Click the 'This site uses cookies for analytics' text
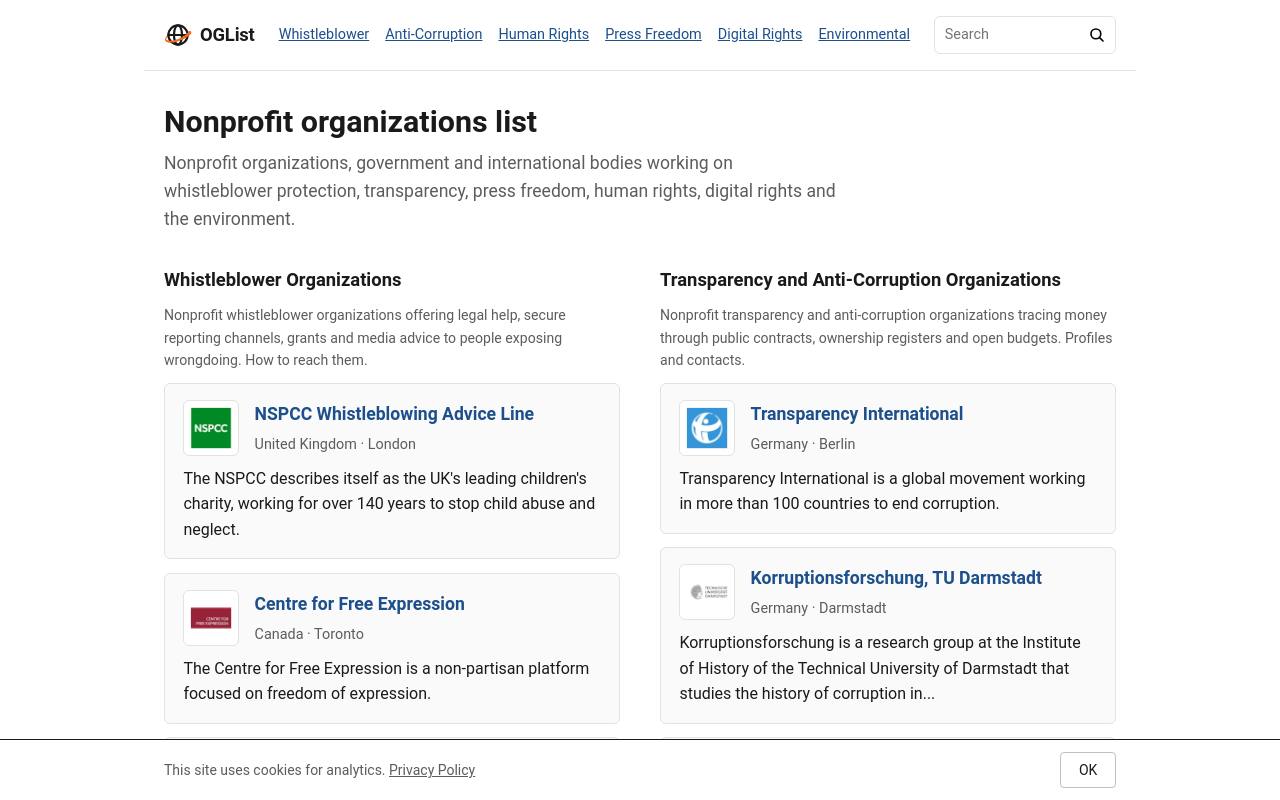The width and height of the screenshot is (1280, 800). (x=274, y=770)
